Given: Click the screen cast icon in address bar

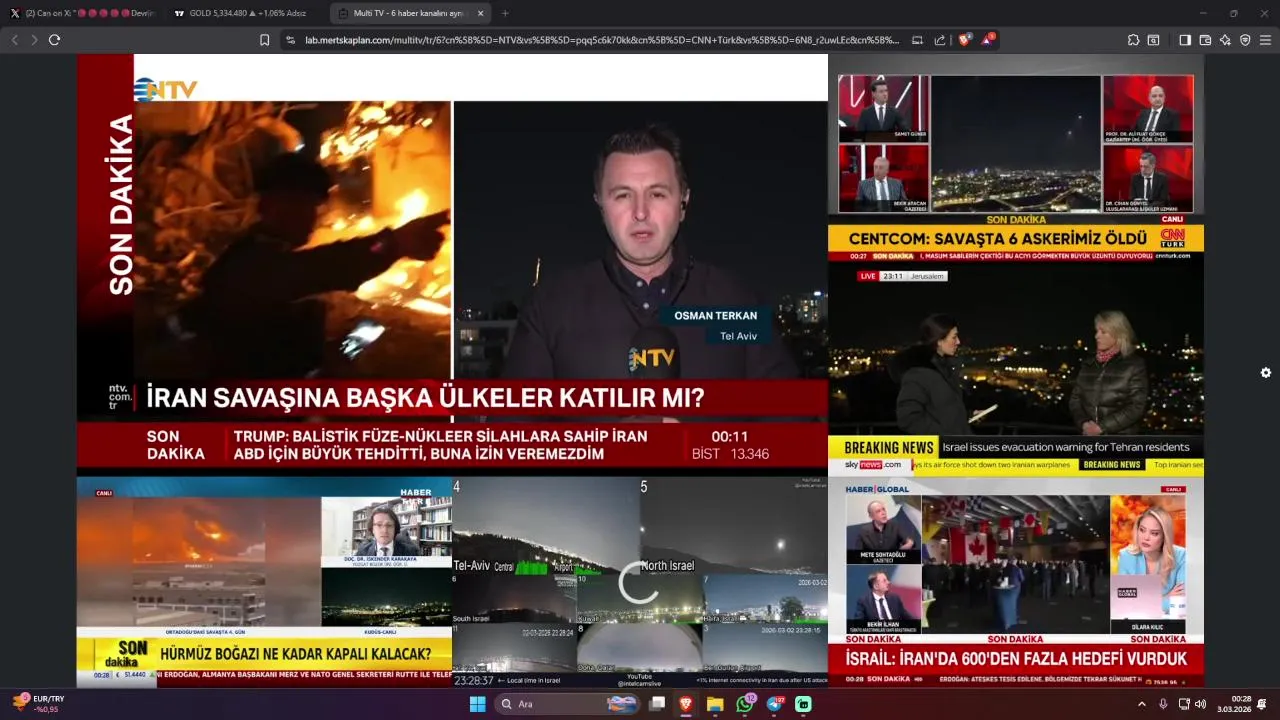Looking at the screenshot, I should (x=918, y=40).
